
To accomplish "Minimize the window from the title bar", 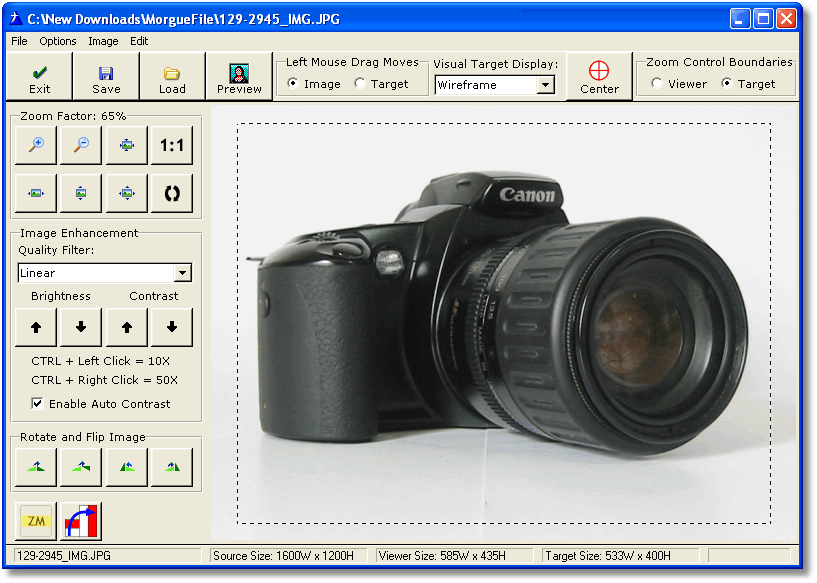I will pyautogui.click(x=740, y=19).
